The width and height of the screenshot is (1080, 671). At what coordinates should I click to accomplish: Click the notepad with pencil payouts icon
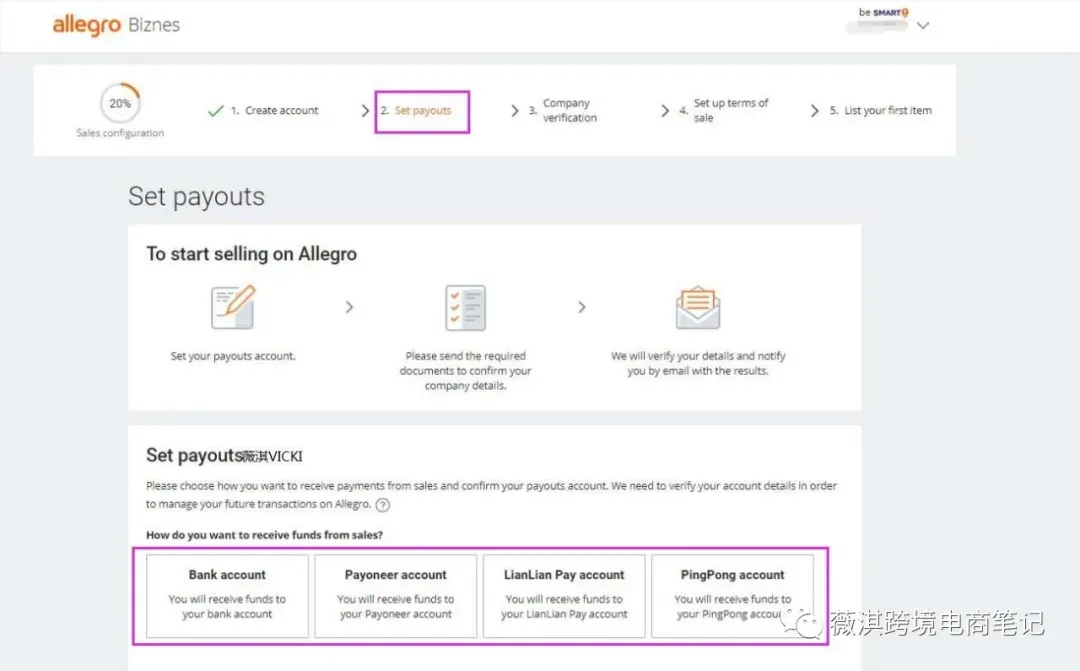click(x=233, y=307)
